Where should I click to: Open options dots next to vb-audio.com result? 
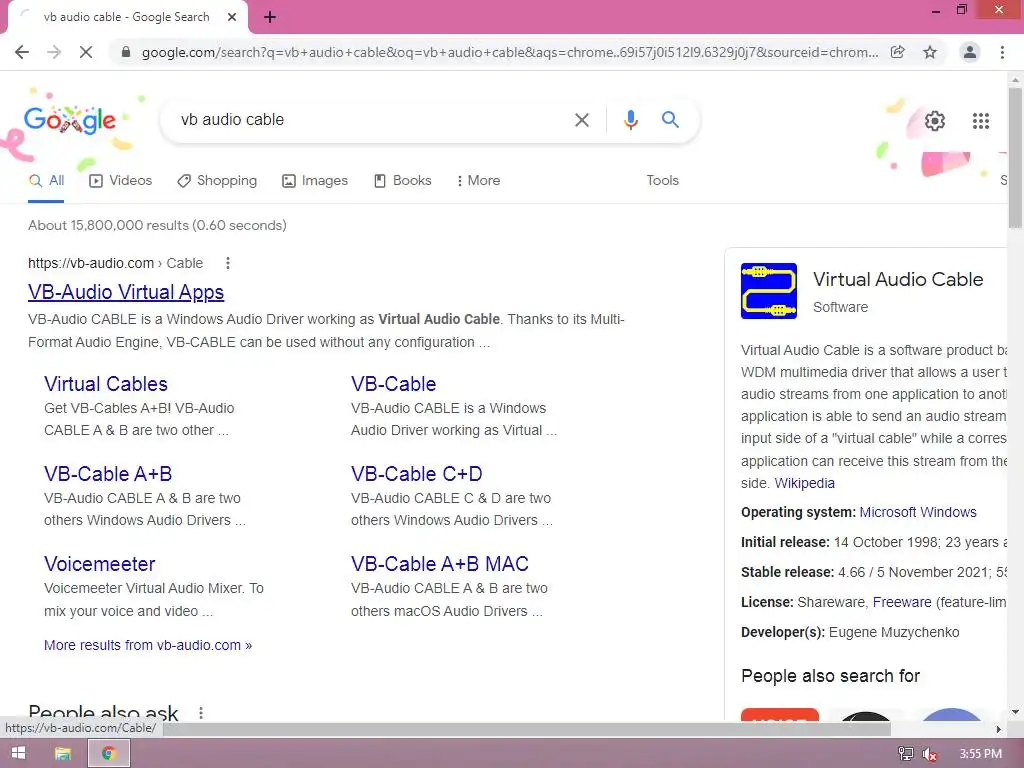pyautogui.click(x=227, y=263)
